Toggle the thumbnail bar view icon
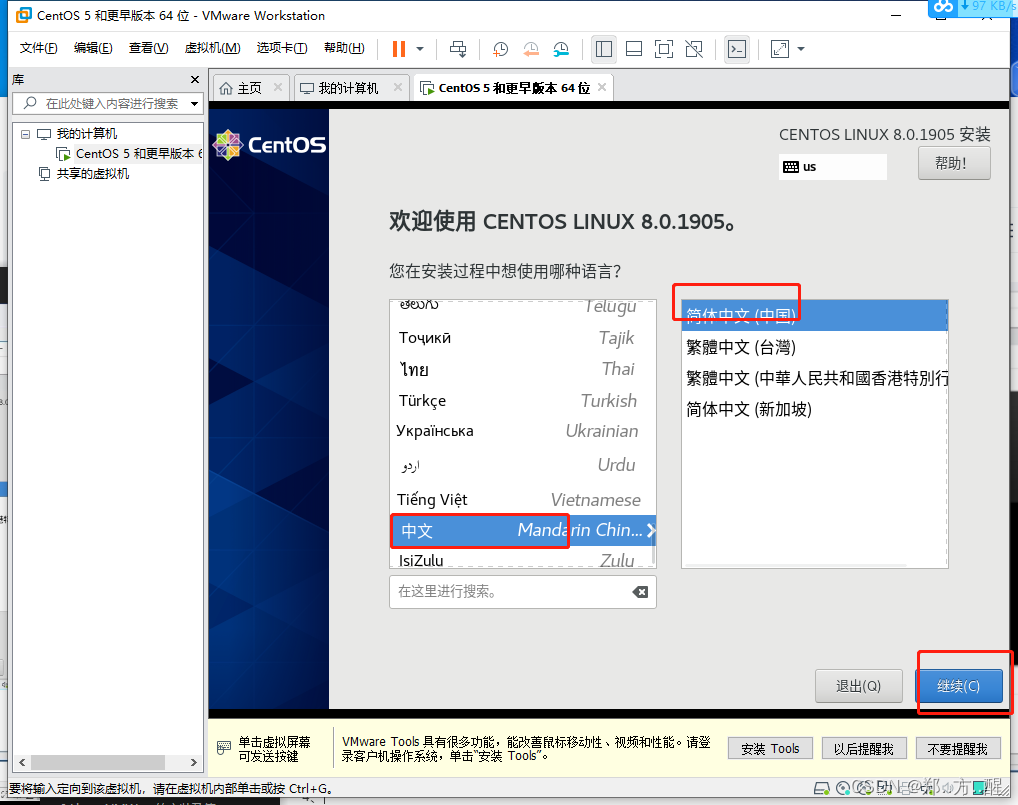The image size is (1018, 805). click(634, 49)
